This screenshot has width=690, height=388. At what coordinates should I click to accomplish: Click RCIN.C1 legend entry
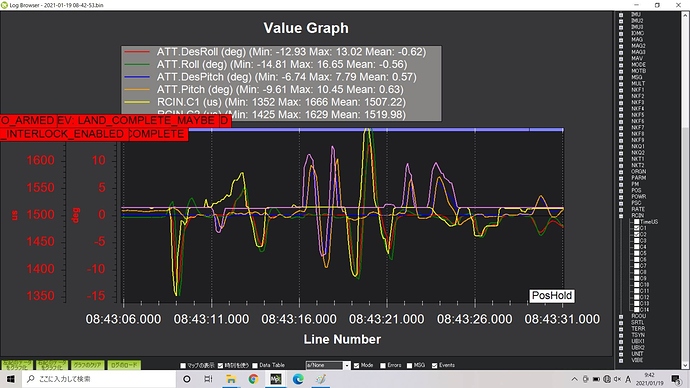265,102
